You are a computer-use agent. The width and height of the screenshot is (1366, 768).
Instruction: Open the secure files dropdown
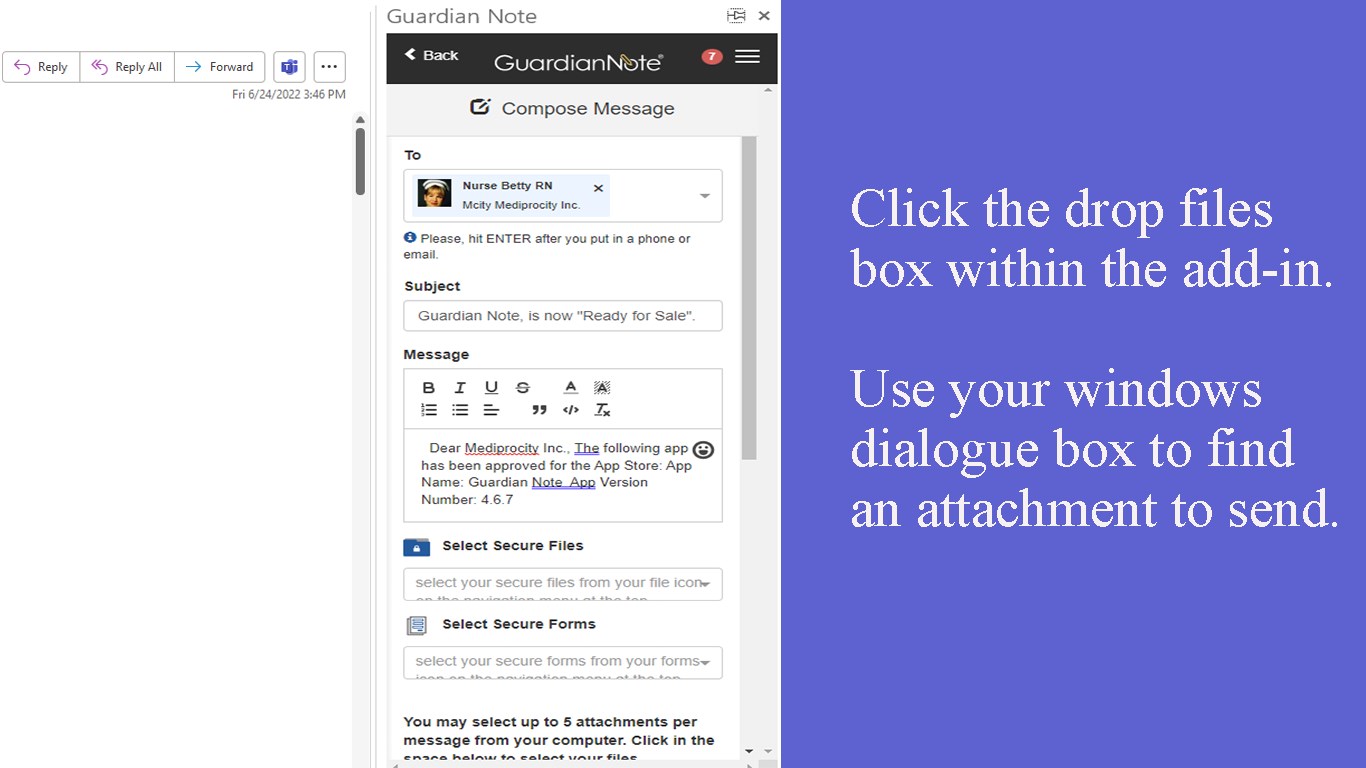pos(563,584)
